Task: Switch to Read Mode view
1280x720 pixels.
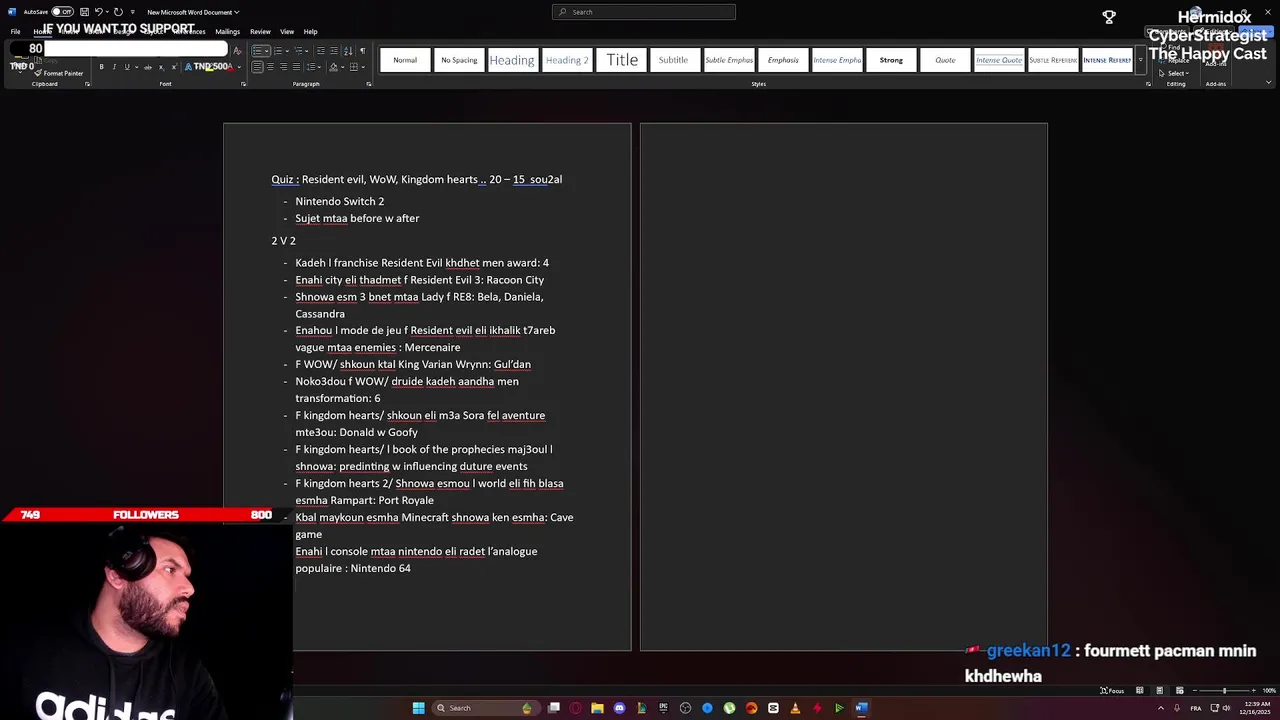Action: pyautogui.click(x=1139, y=690)
